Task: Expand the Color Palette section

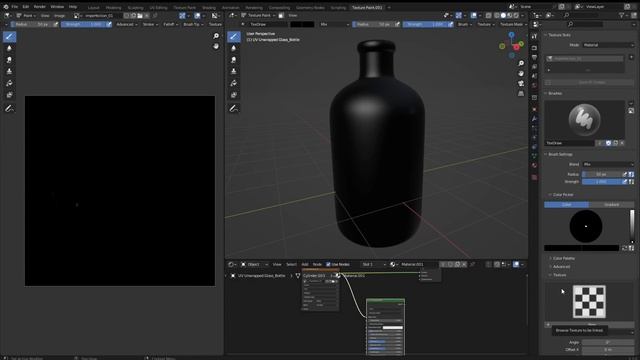Action: pos(564,258)
